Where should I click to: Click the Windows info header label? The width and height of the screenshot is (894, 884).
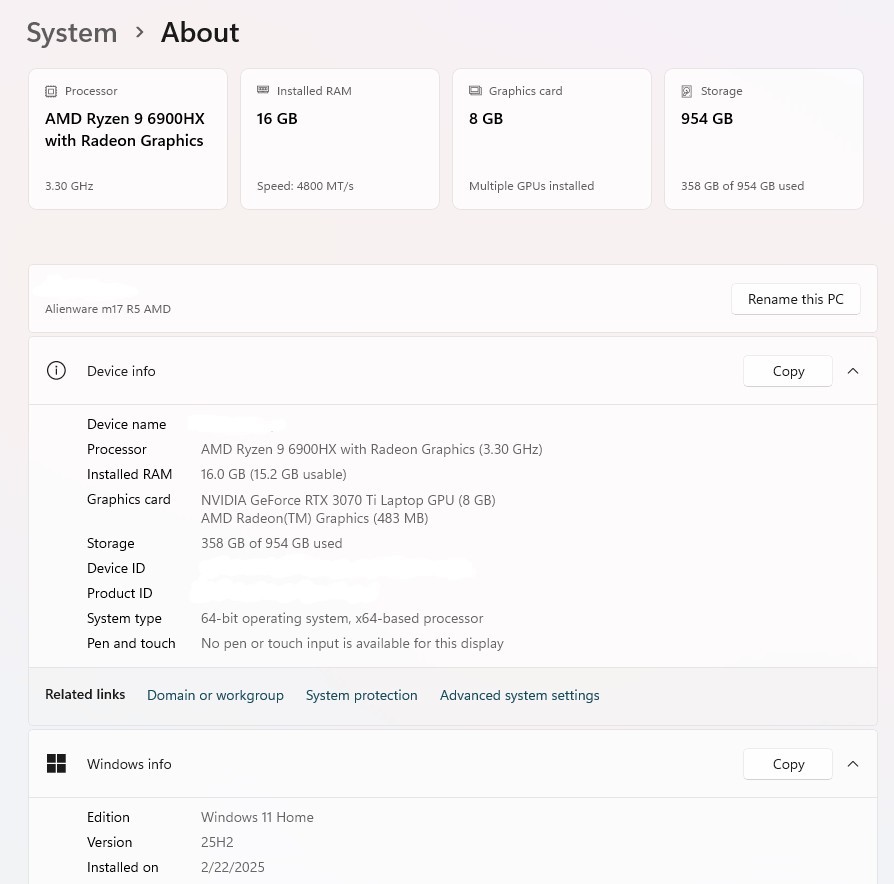tap(129, 764)
